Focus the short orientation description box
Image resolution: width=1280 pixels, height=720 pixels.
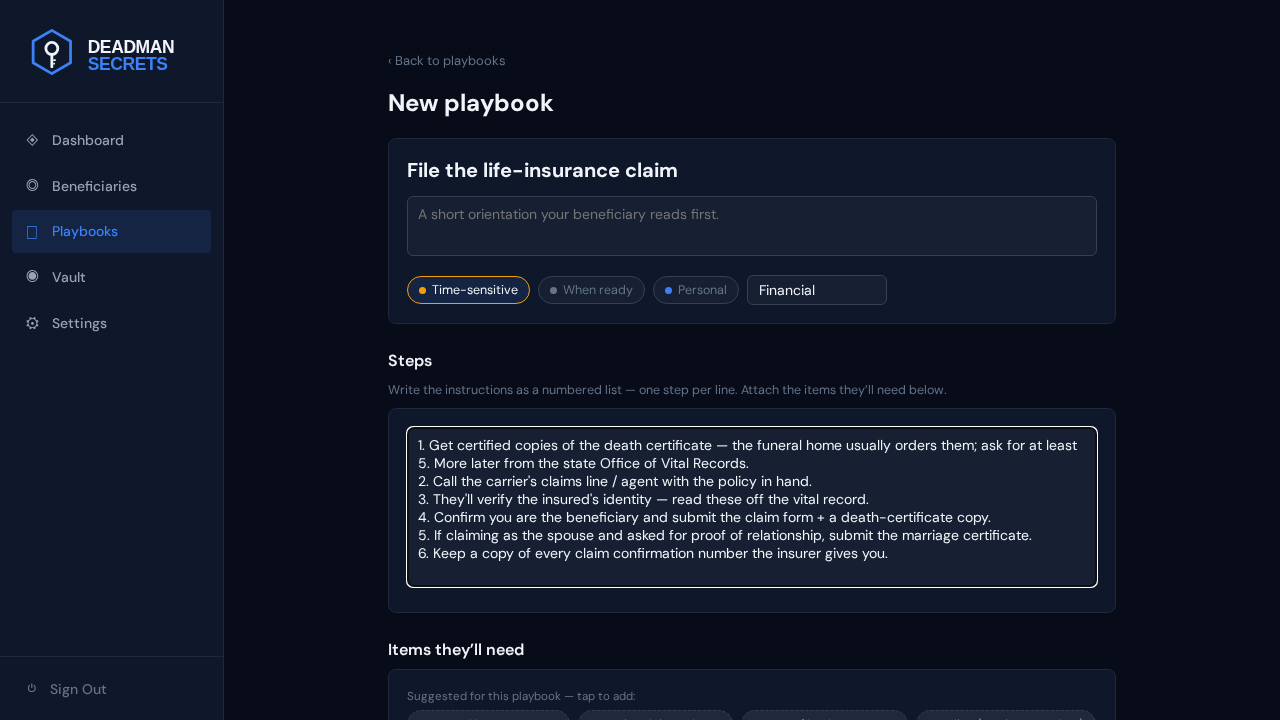pyautogui.click(x=752, y=226)
